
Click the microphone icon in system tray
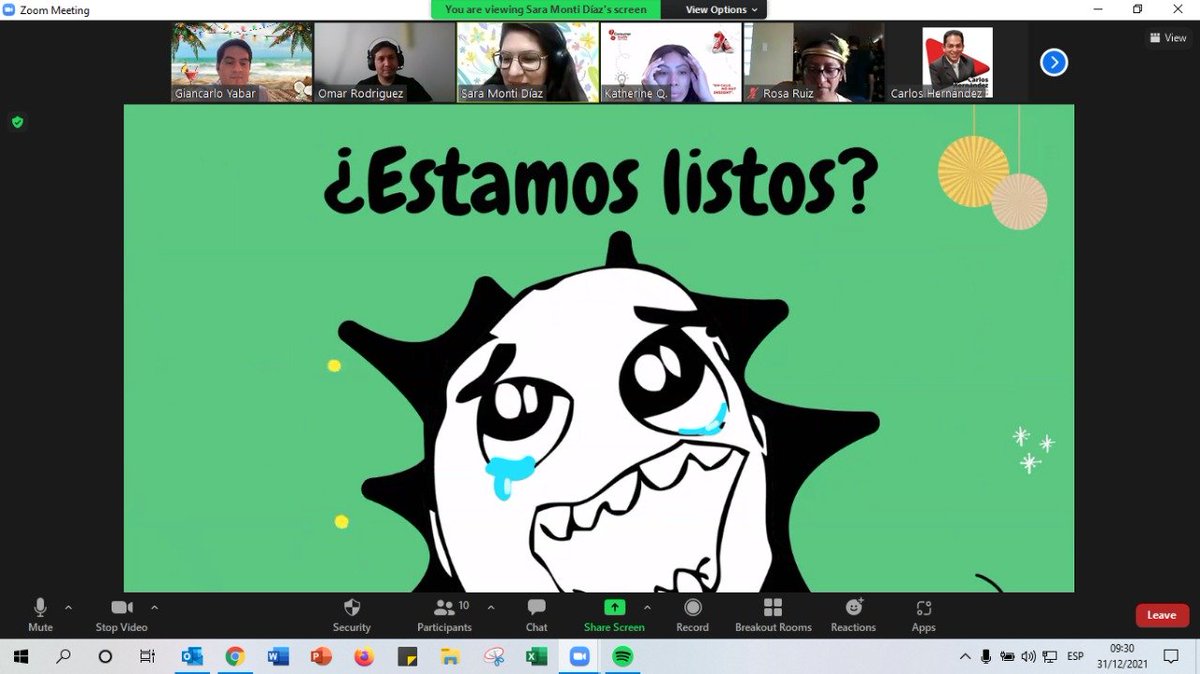click(986, 657)
